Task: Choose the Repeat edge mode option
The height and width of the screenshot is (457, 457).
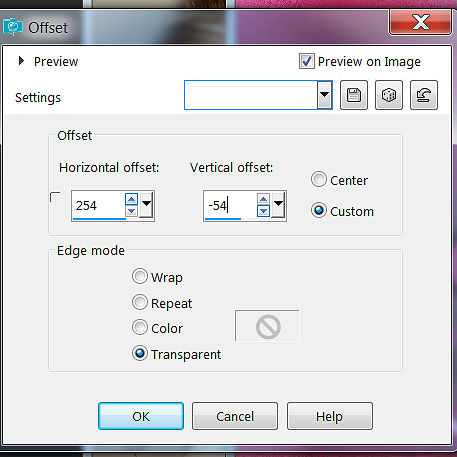Action: 140,302
